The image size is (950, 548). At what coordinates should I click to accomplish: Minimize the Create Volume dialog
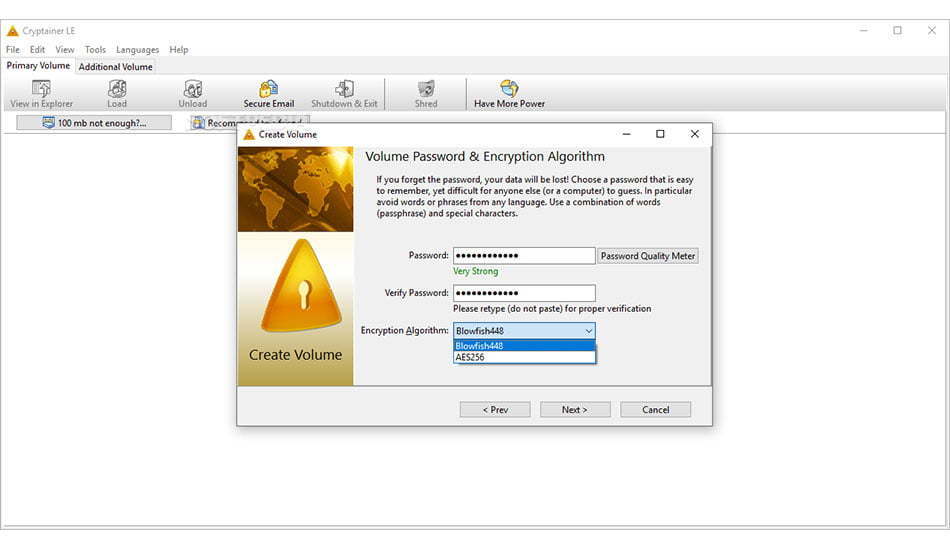[626, 134]
